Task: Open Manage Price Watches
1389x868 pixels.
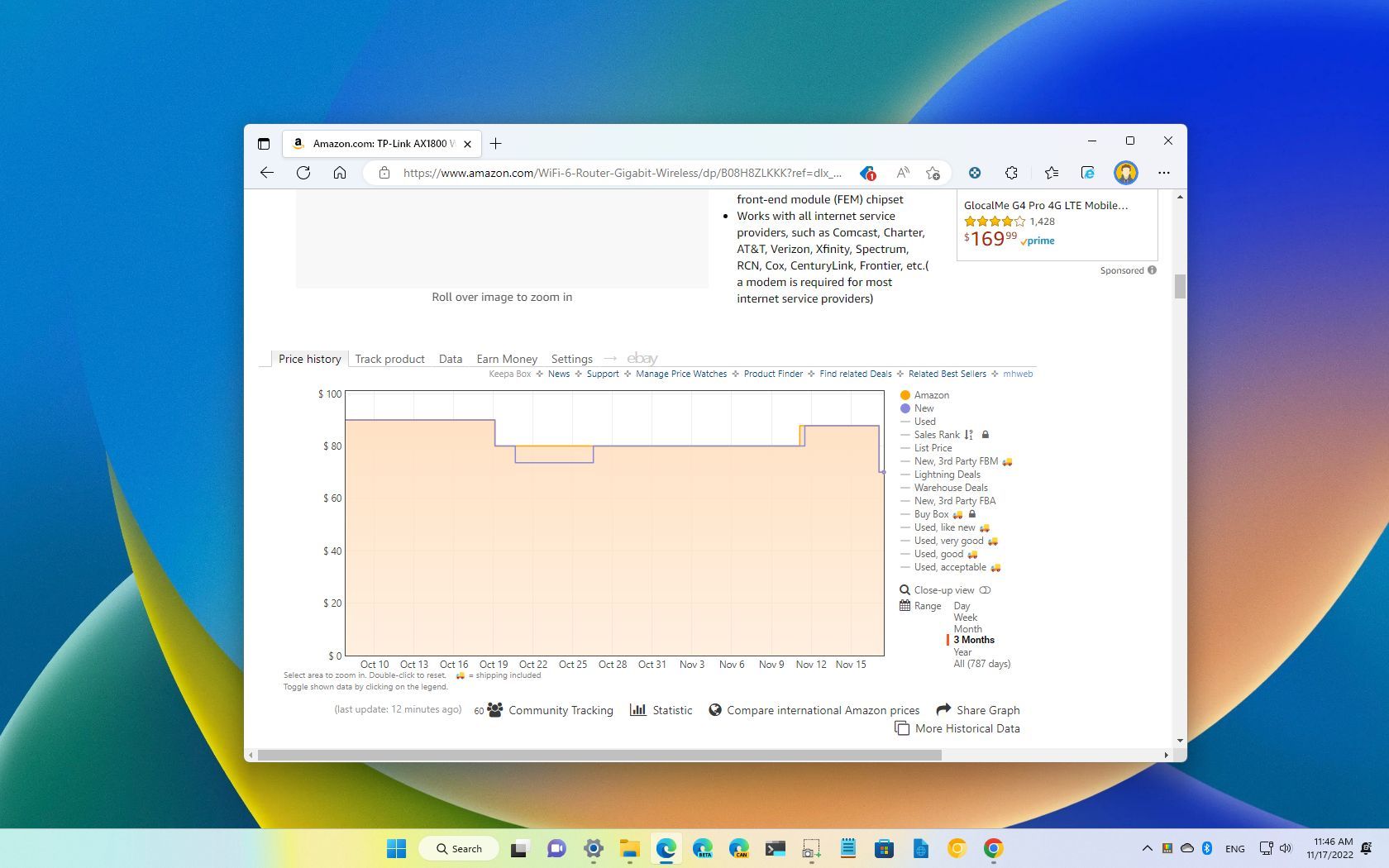Action: 680,374
